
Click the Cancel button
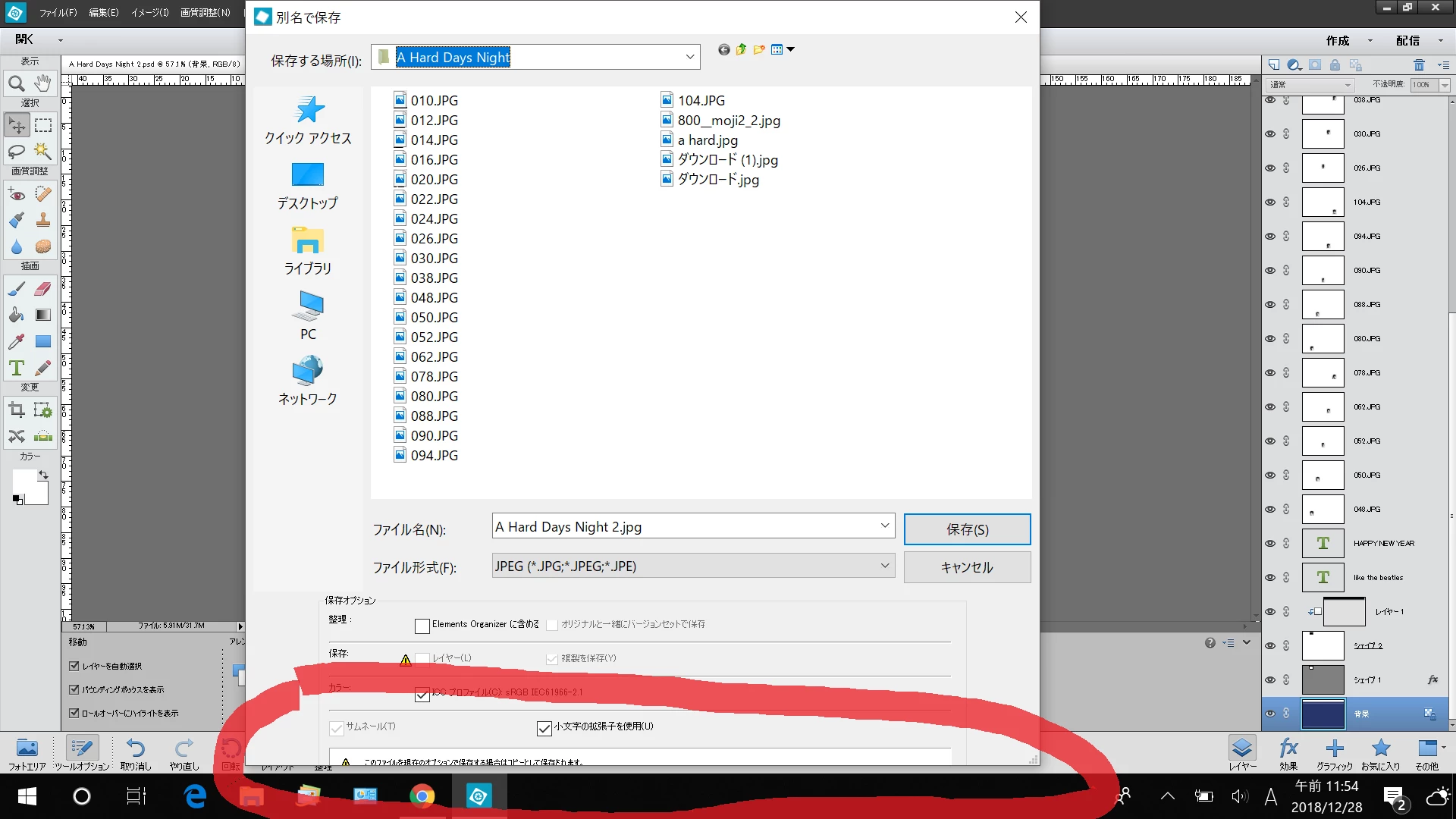967,567
